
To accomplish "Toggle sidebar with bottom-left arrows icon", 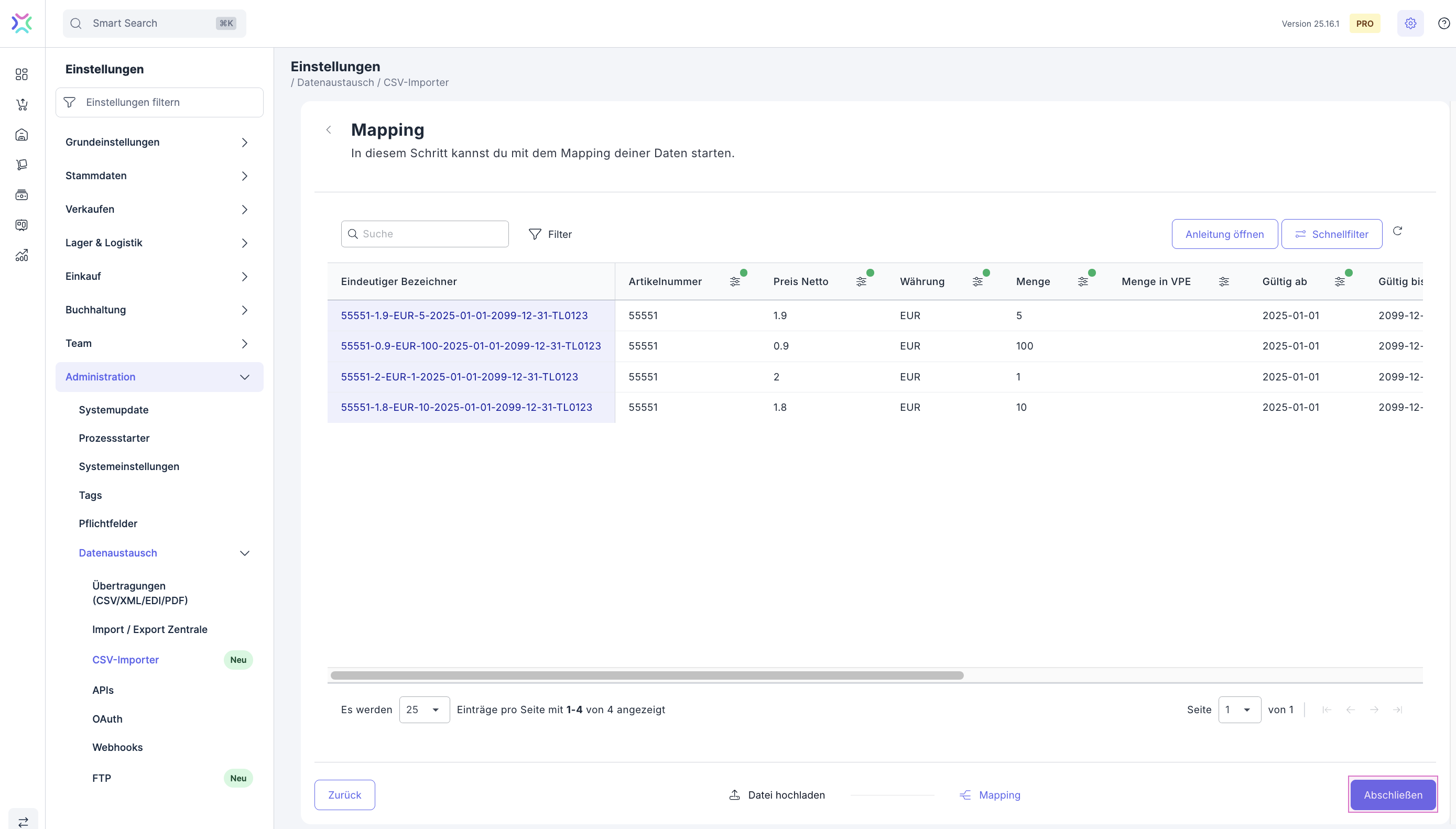I will [24, 822].
